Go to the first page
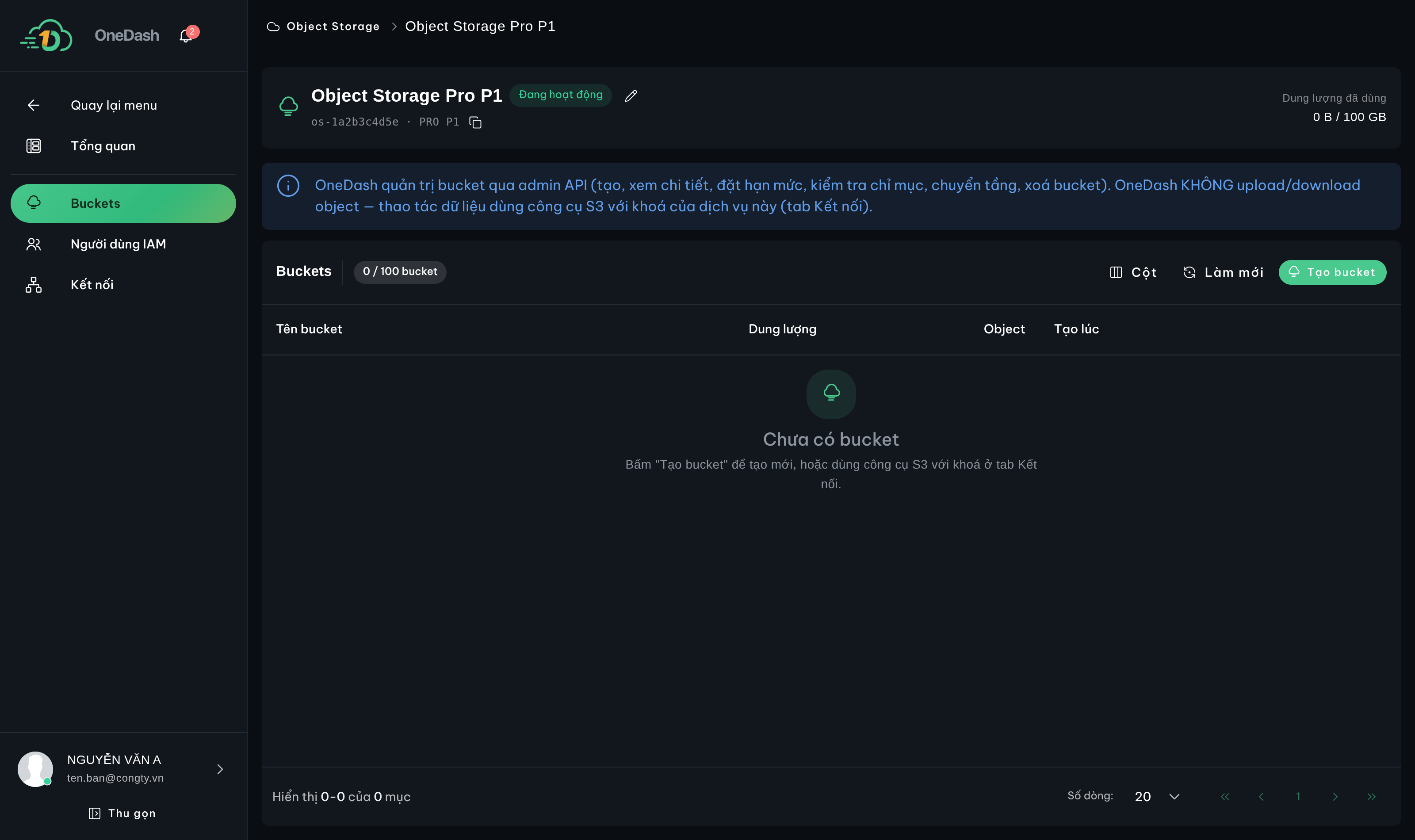The image size is (1415, 840). [x=1225, y=796]
